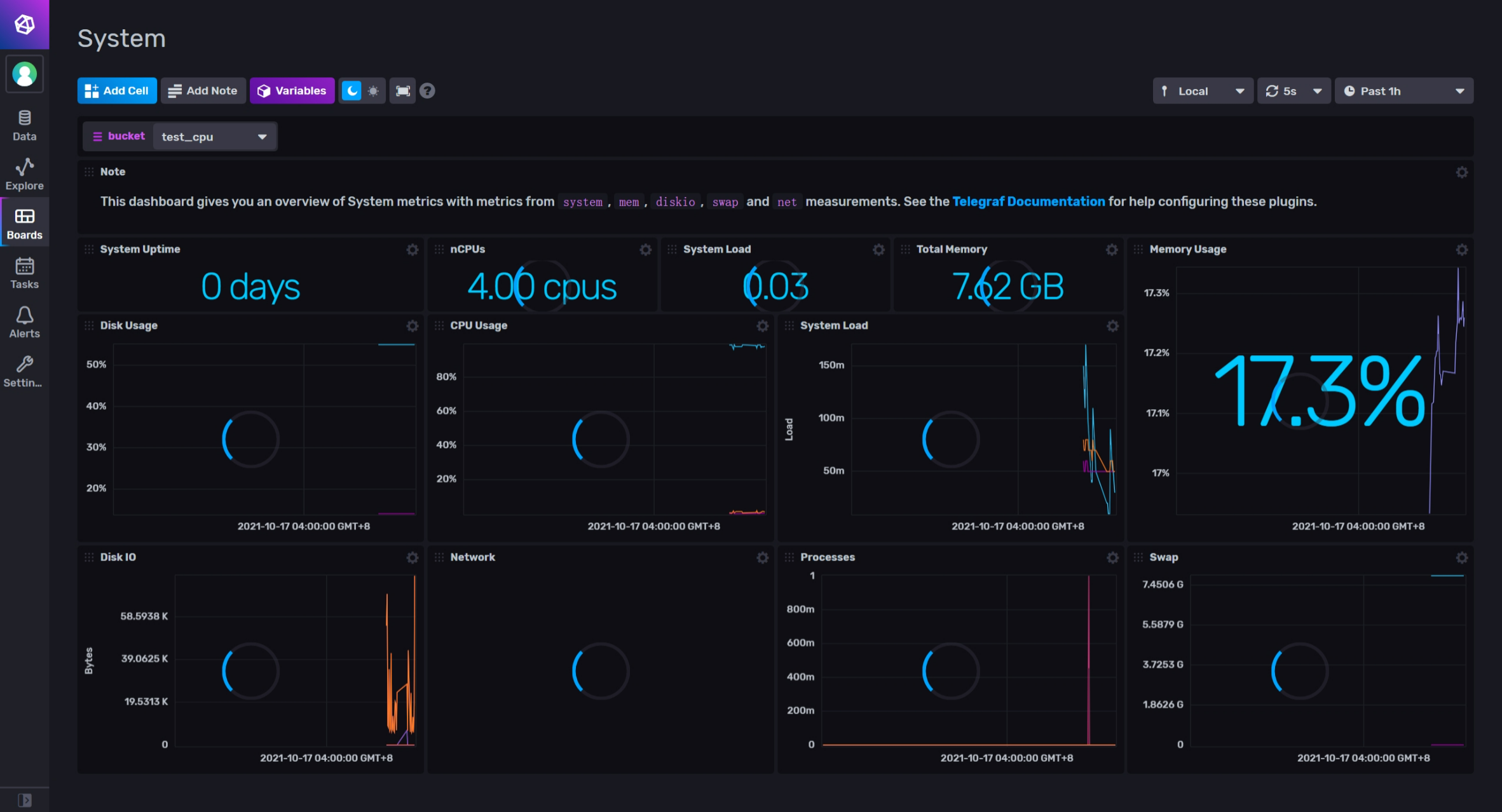Click the swap measurement code tag
The image size is (1502, 812).
pos(725,202)
